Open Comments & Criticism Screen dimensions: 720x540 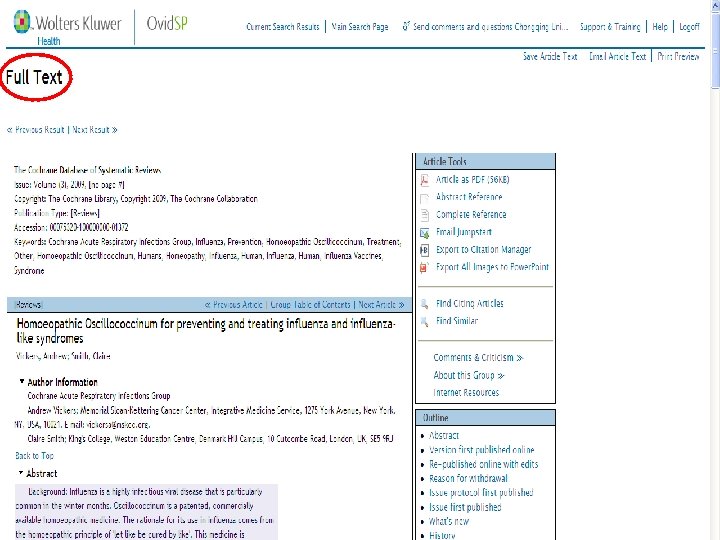(x=478, y=358)
